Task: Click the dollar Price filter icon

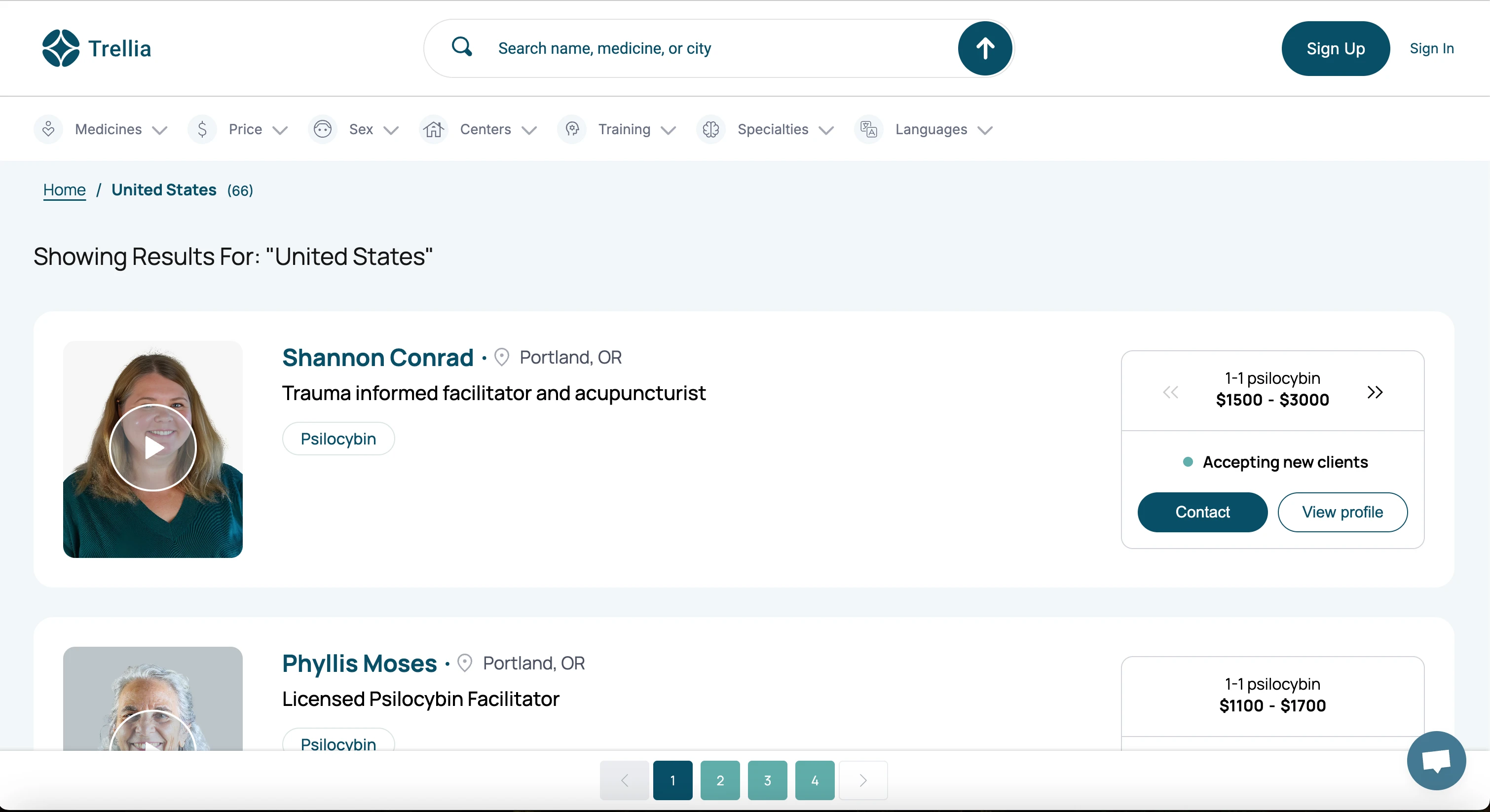Action: (202, 129)
